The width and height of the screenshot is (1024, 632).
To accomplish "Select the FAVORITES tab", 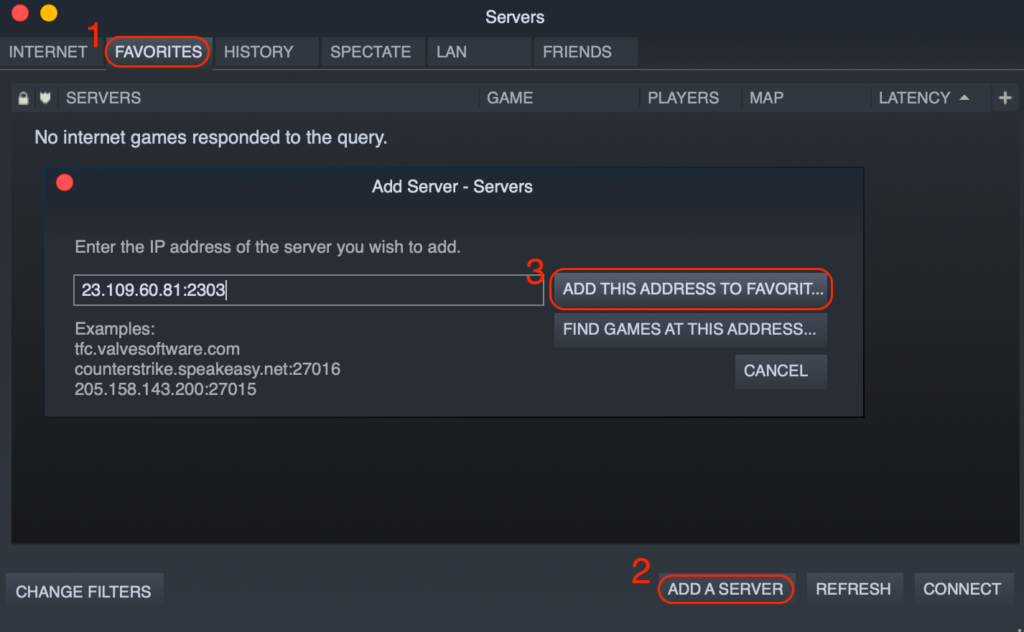I will (x=157, y=51).
